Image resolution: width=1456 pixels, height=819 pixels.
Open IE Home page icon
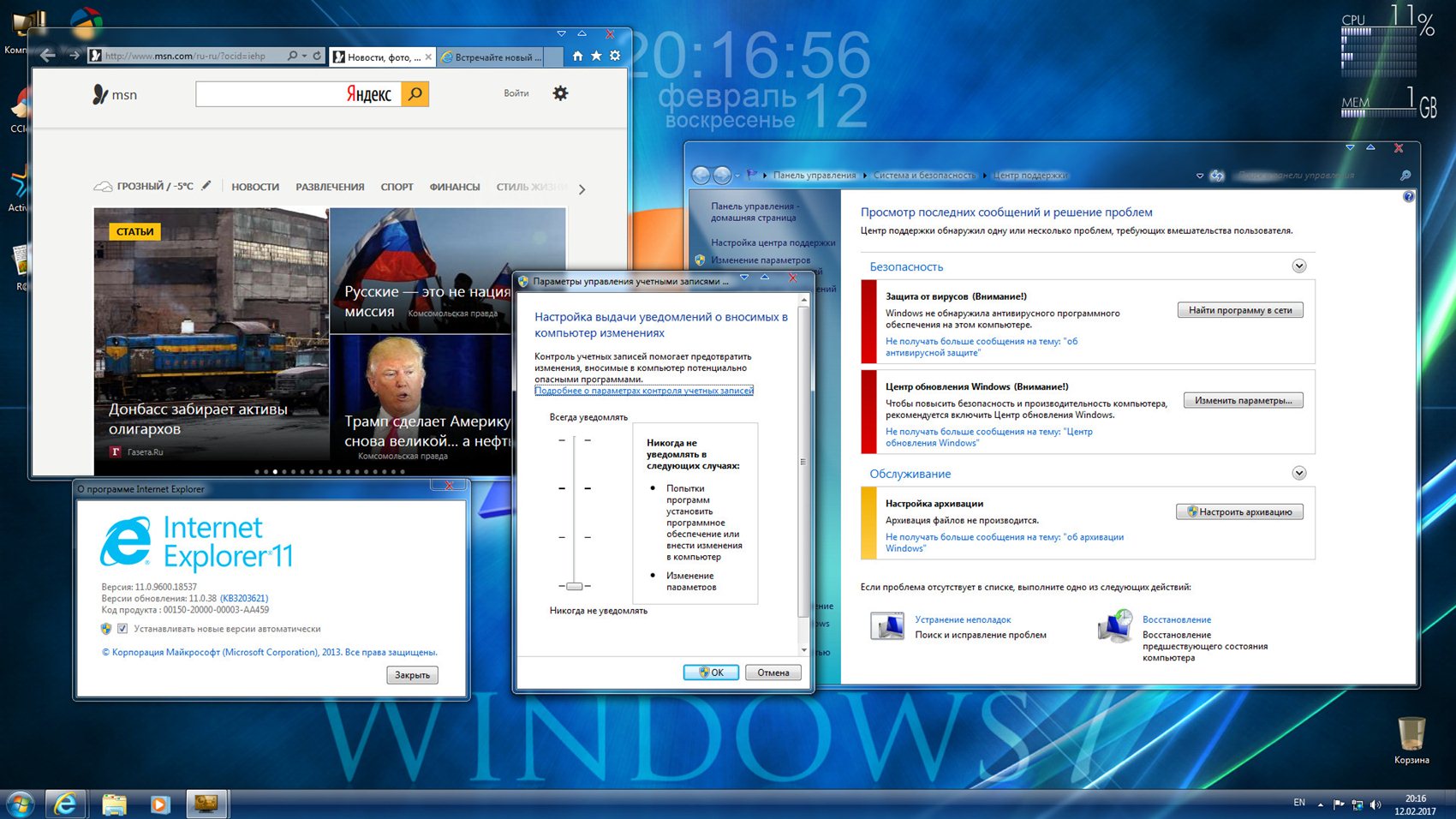577,56
